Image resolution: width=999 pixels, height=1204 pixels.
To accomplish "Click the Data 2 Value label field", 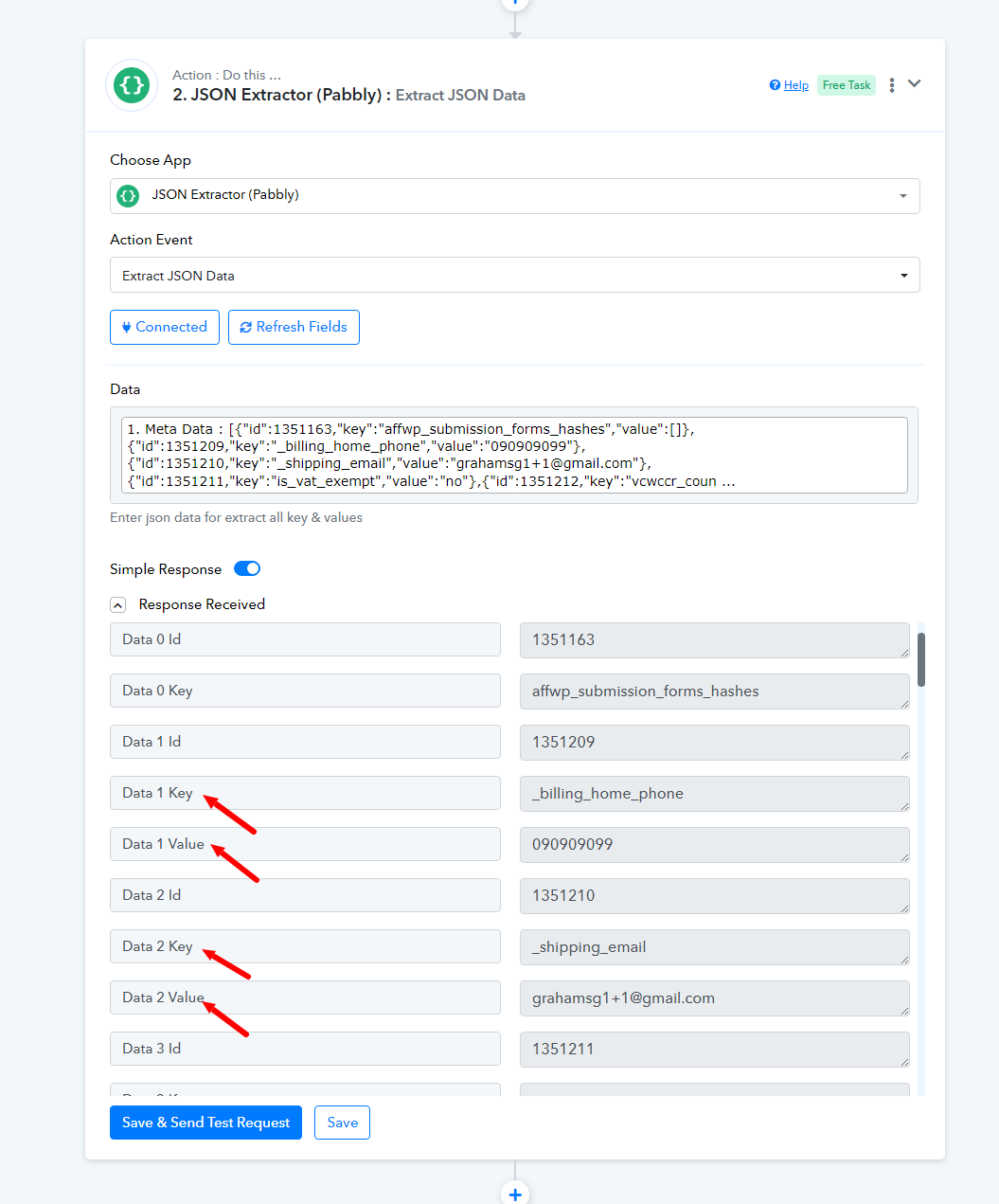I will 305,997.
